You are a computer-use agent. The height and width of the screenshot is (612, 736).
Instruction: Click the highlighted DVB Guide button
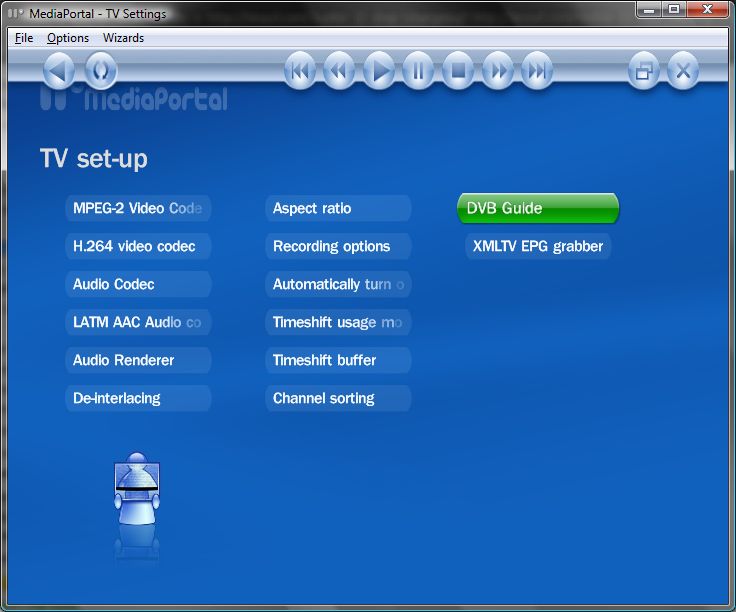[x=538, y=208]
